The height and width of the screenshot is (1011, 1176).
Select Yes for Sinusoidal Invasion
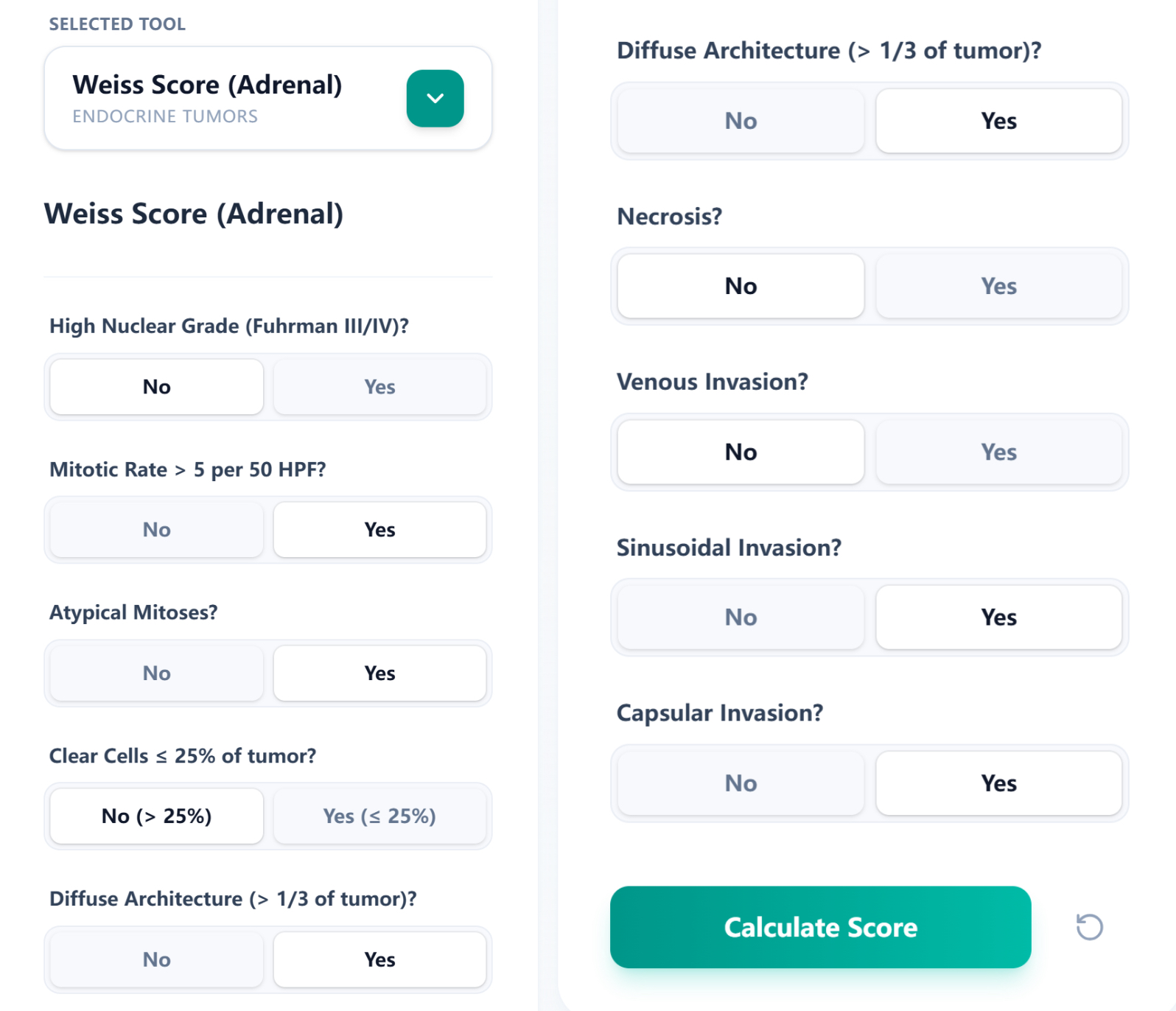pos(999,618)
